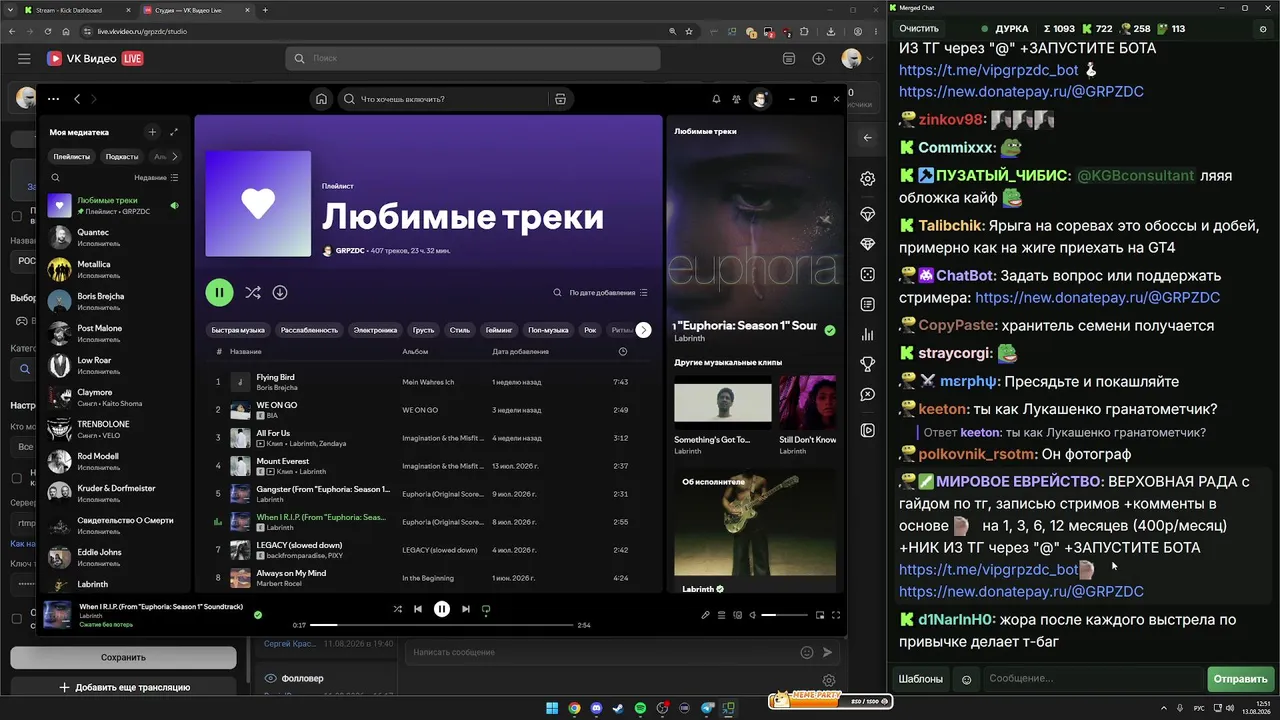Open the t.me/vipgrpzdc_bot link at top of chat

pyautogui.click(x=988, y=70)
